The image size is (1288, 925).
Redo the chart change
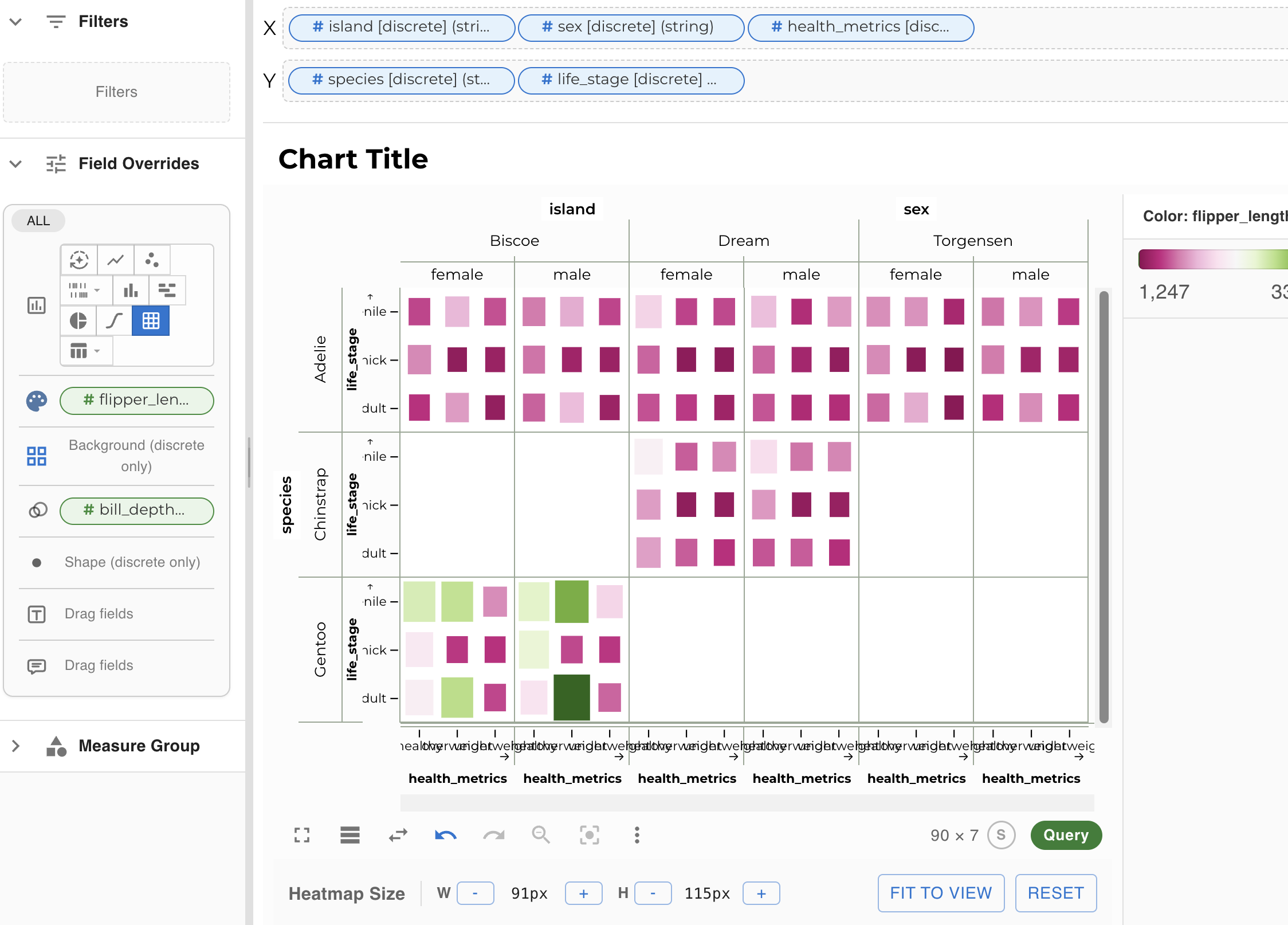point(493,835)
